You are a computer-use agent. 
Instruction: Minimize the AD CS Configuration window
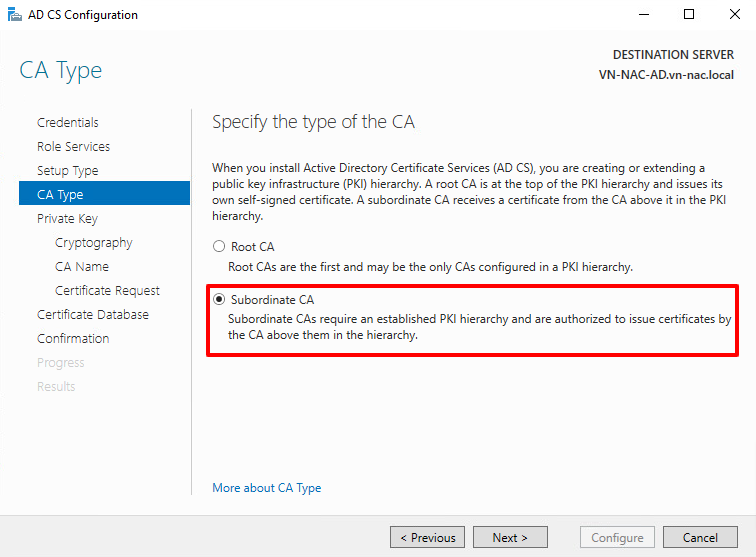[643, 15]
